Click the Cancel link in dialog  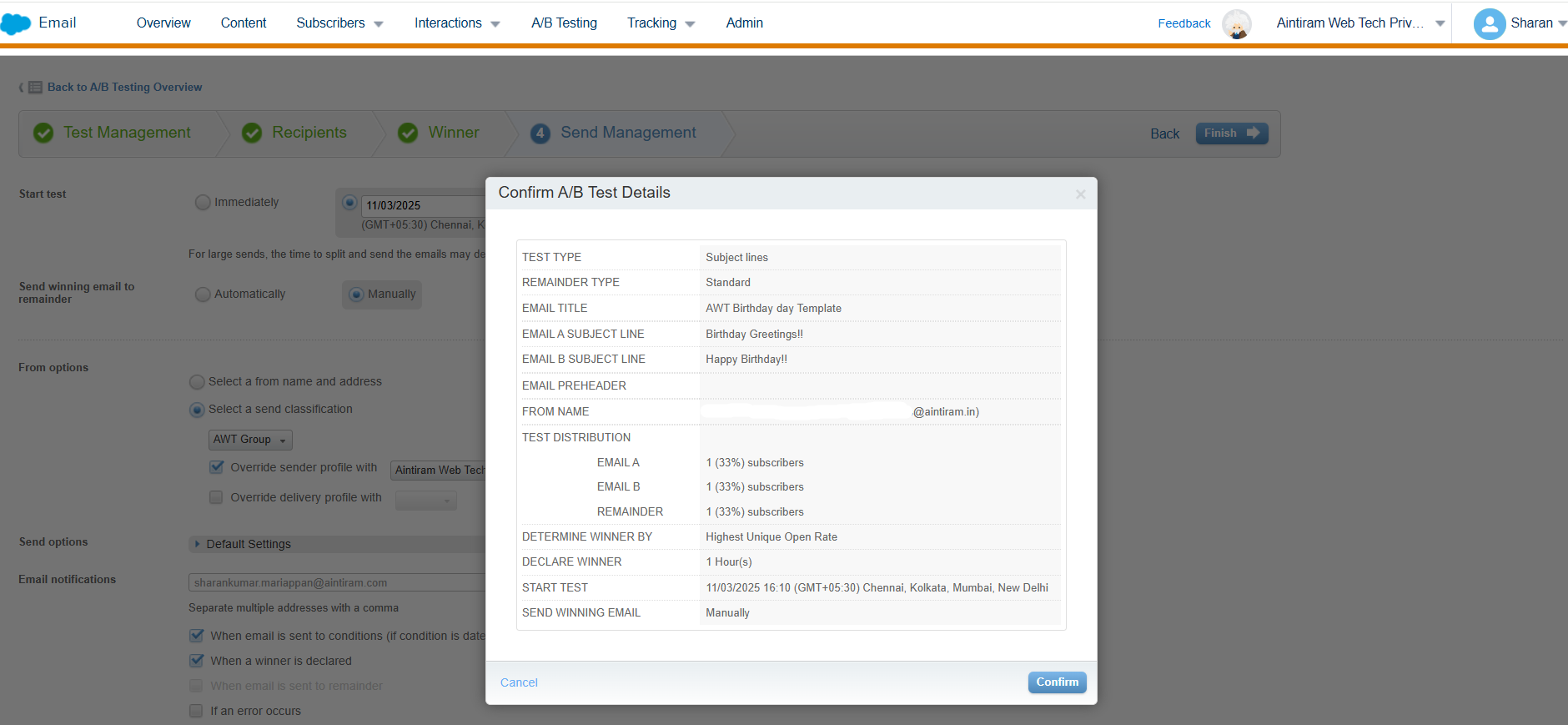pos(519,682)
